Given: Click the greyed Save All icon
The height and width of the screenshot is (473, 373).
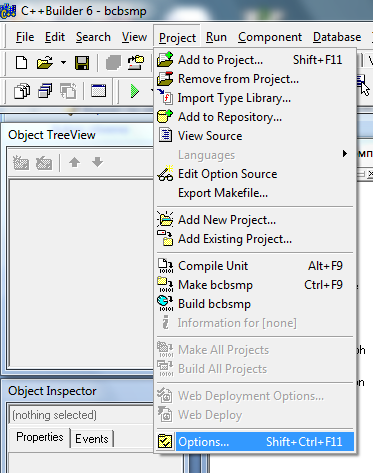Looking at the screenshot, I should pos(113,63).
